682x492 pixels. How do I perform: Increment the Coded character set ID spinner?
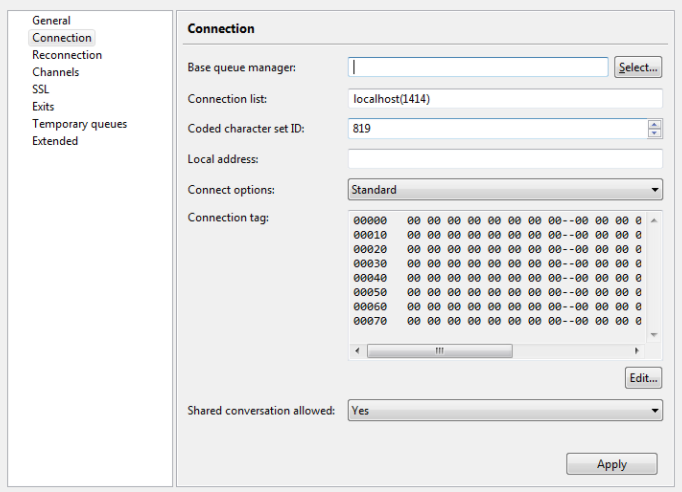click(654, 124)
